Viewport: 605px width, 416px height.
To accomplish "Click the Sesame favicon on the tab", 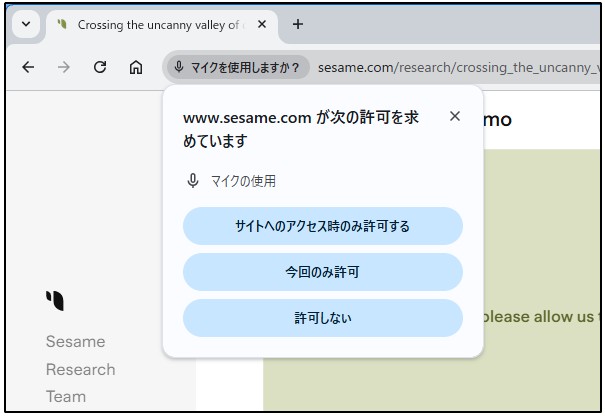I will 63,25.
